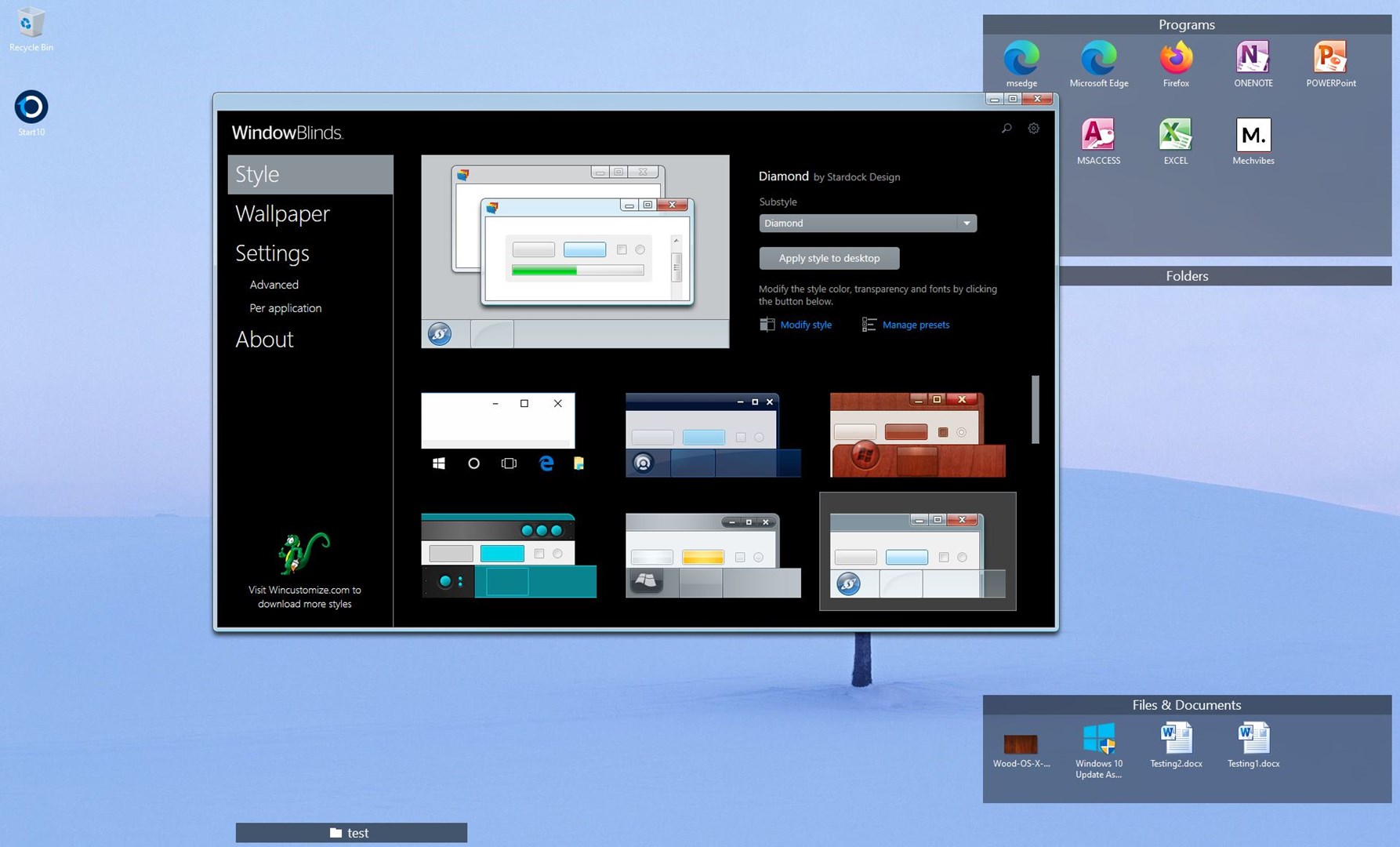Click Apply style to desktop button
This screenshot has width=1400, height=847.
click(829, 258)
